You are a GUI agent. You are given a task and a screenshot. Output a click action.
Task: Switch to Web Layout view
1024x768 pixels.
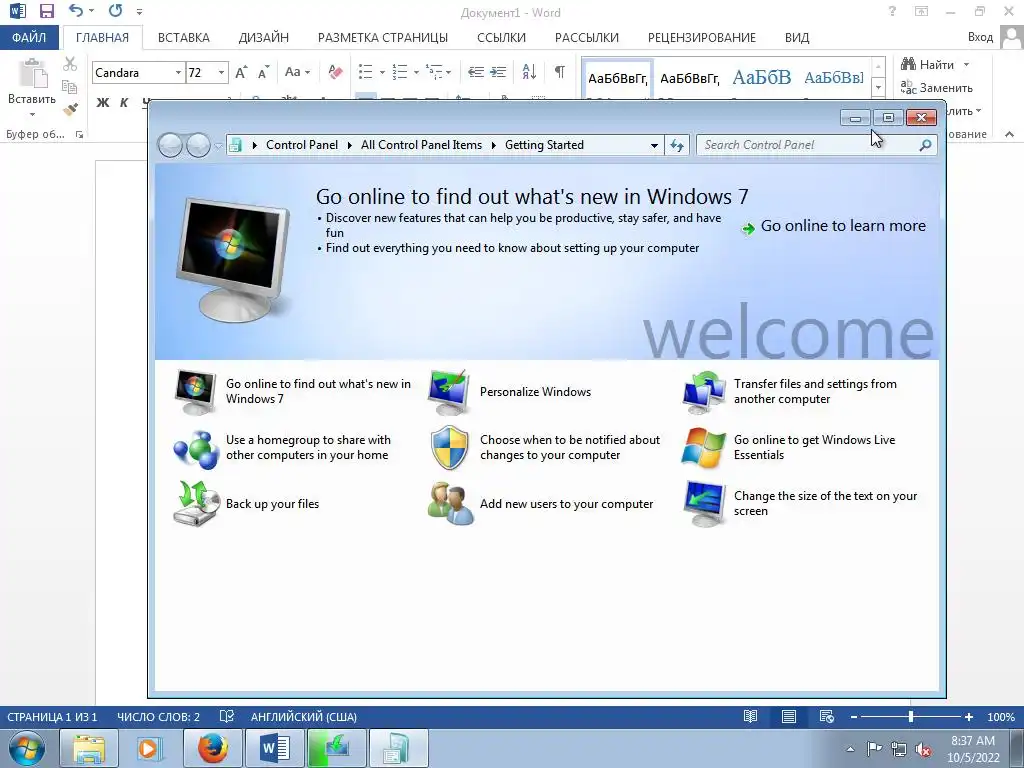click(827, 716)
